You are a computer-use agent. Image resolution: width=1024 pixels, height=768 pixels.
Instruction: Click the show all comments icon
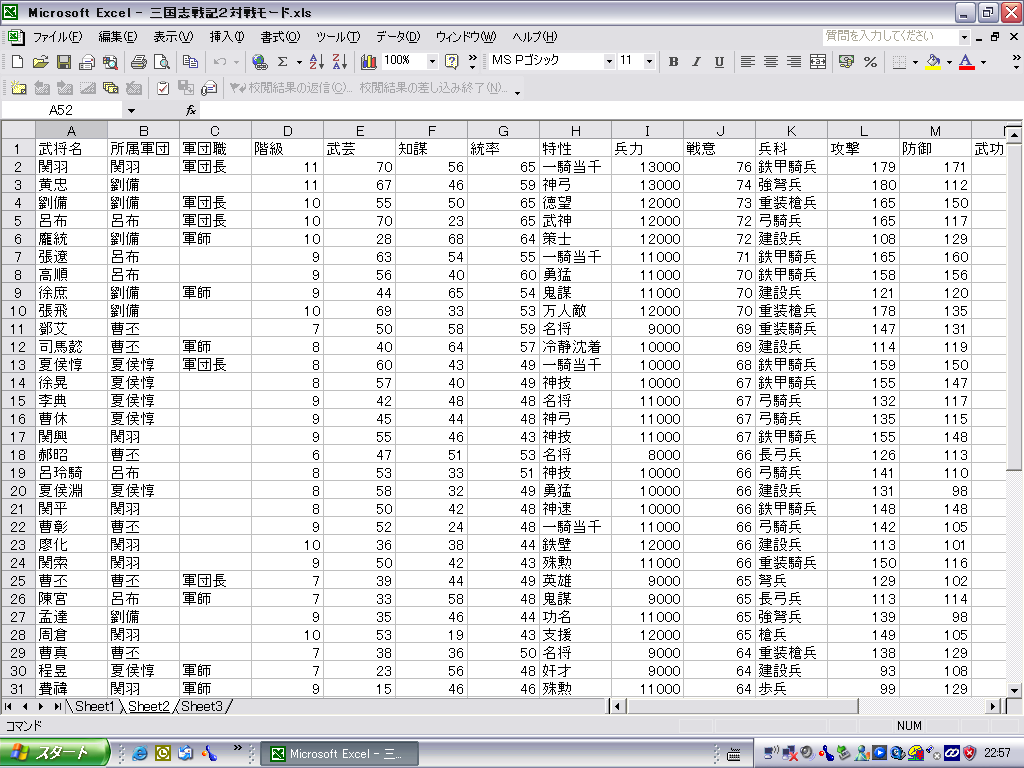click(110, 88)
